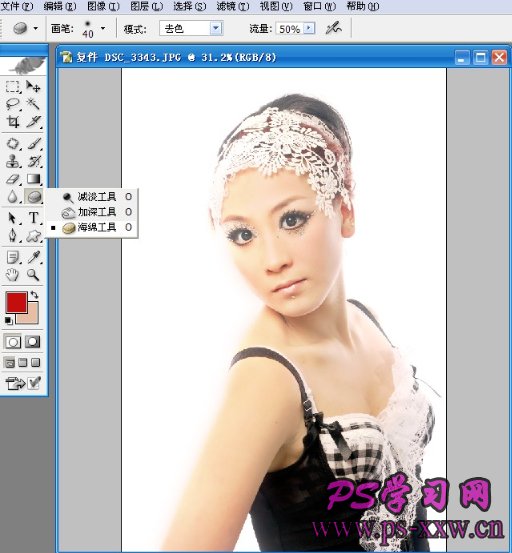Viewport: 512px width, 553px height.
Task: Select the Clone Stamp tool
Action: [x=13, y=161]
